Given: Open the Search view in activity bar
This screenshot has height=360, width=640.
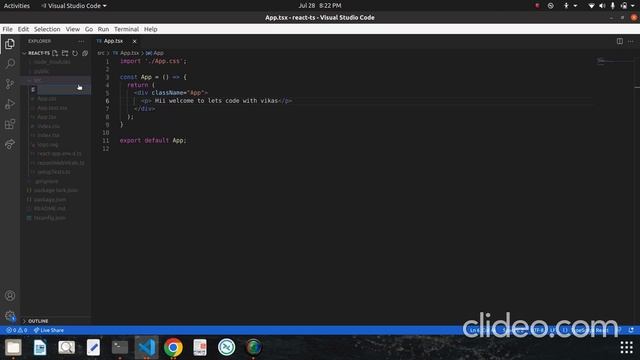Looking at the screenshot, I should (x=10, y=64).
